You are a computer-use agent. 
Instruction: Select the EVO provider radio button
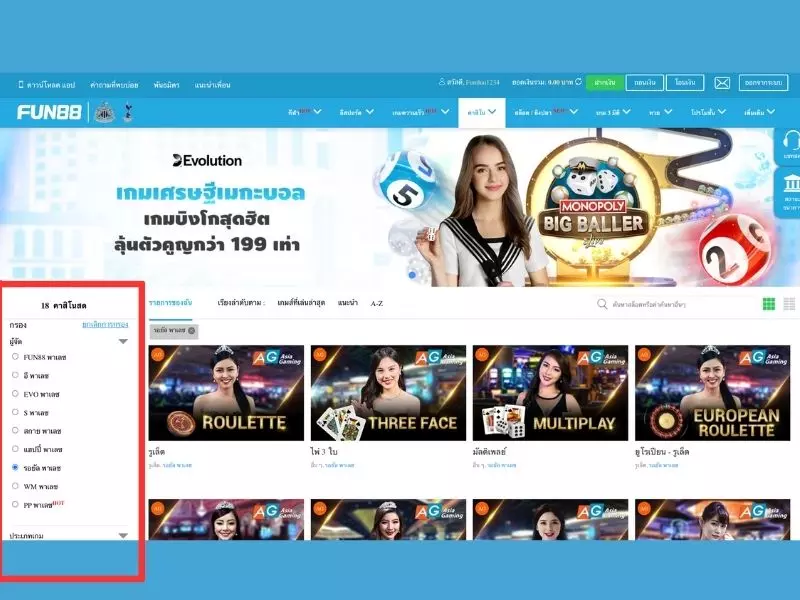pos(15,394)
